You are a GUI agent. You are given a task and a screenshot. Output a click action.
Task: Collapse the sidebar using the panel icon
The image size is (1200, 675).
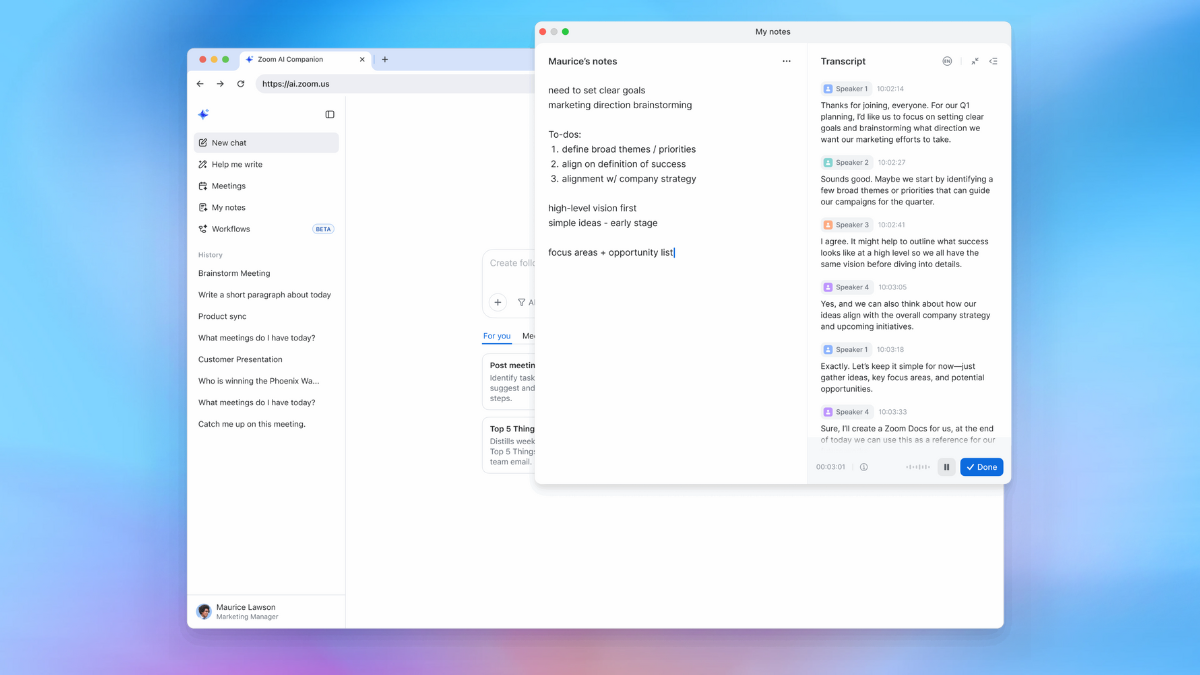click(x=330, y=115)
